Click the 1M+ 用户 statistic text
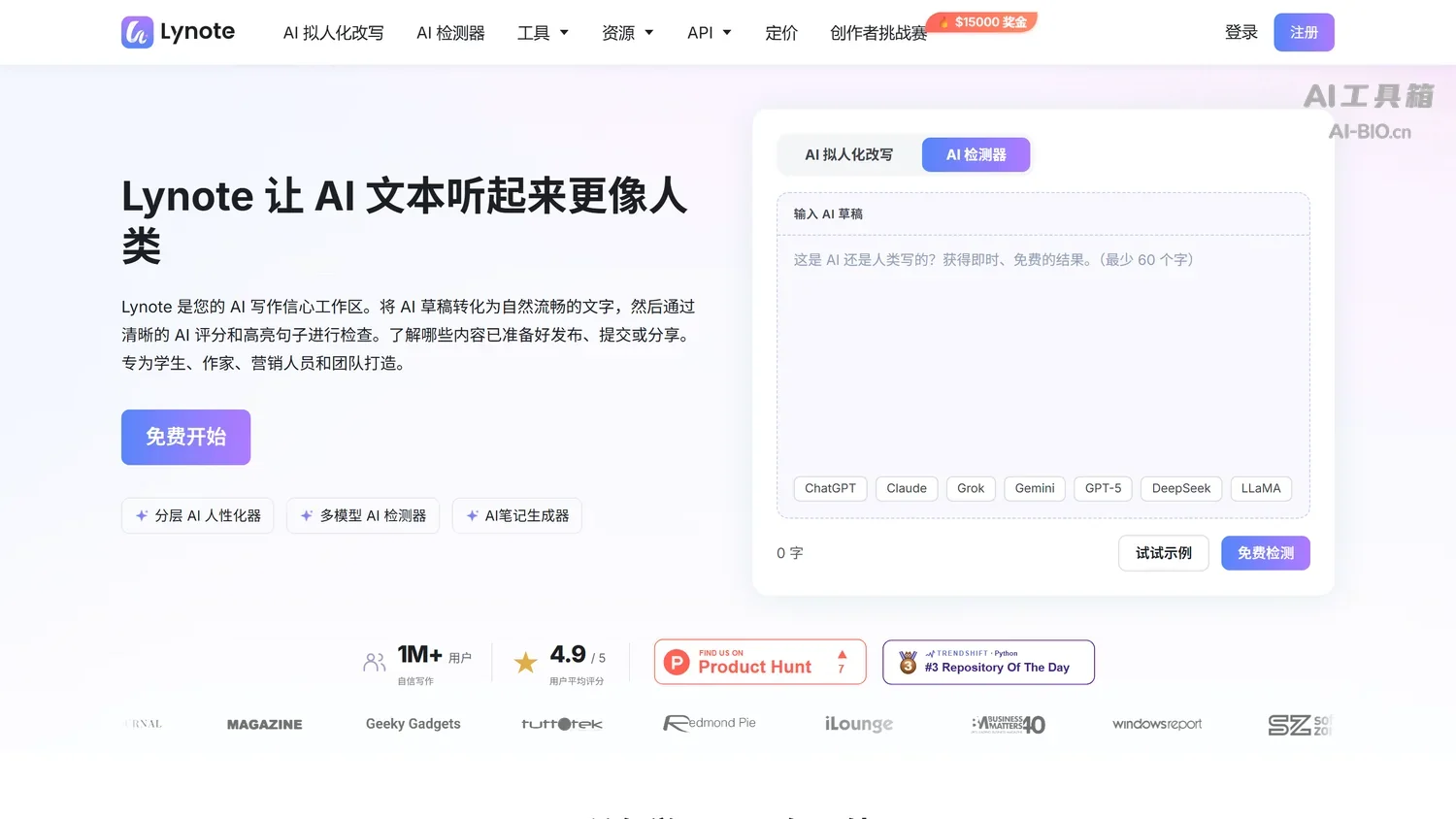 pos(435,655)
